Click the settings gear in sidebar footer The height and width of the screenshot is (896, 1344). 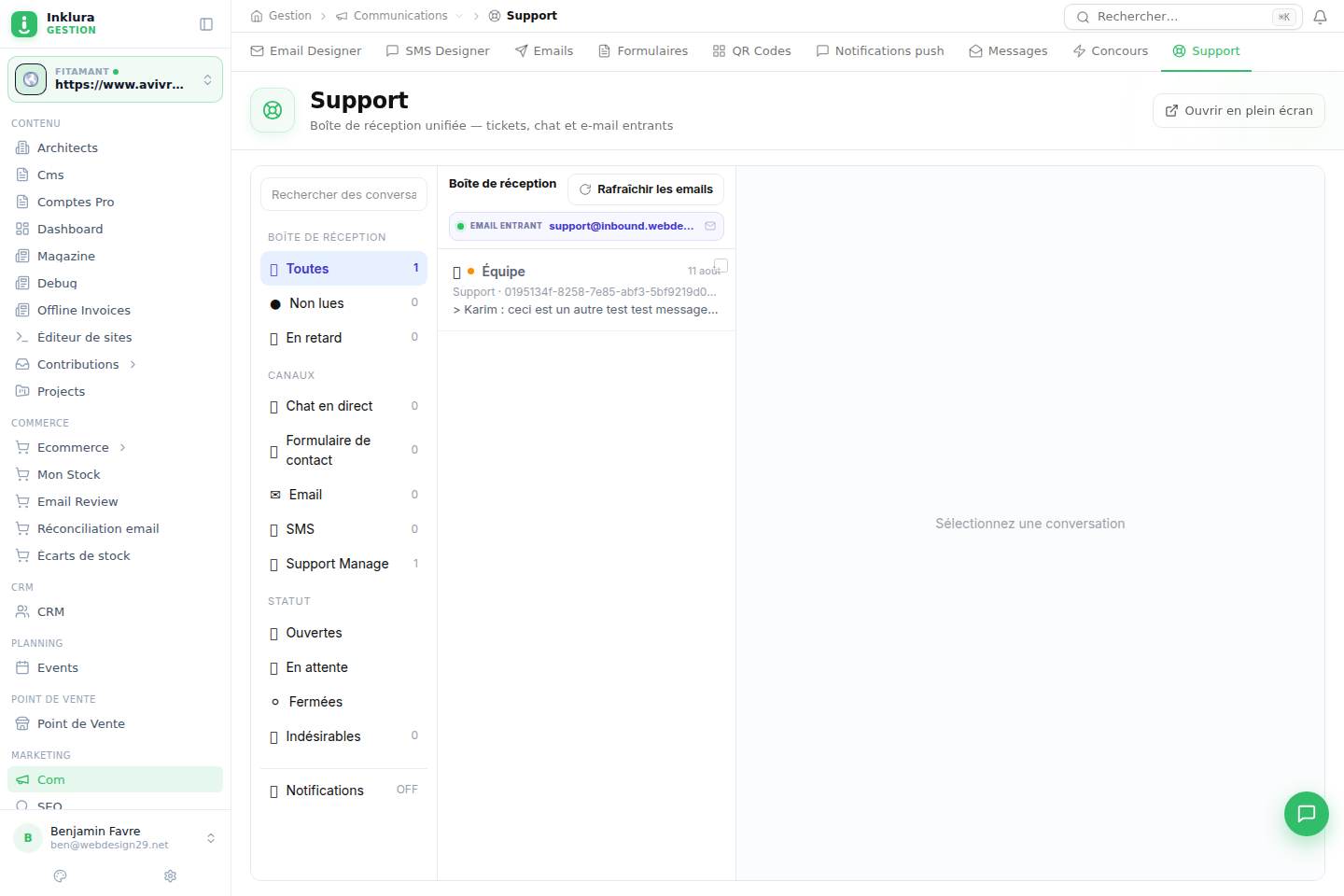[170, 875]
